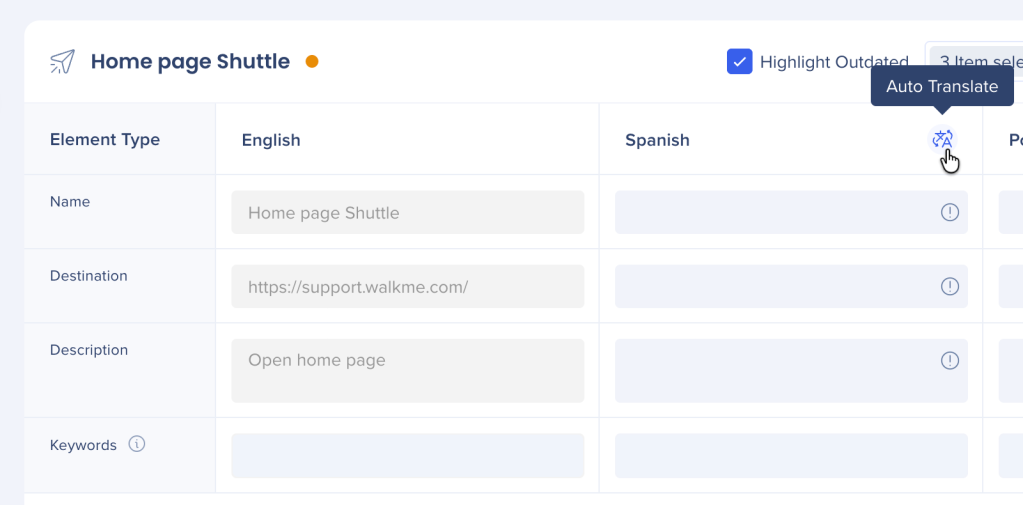1023x505 pixels.
Task: Click the warning icon in Spanish Name field
Action: point(949,212)
